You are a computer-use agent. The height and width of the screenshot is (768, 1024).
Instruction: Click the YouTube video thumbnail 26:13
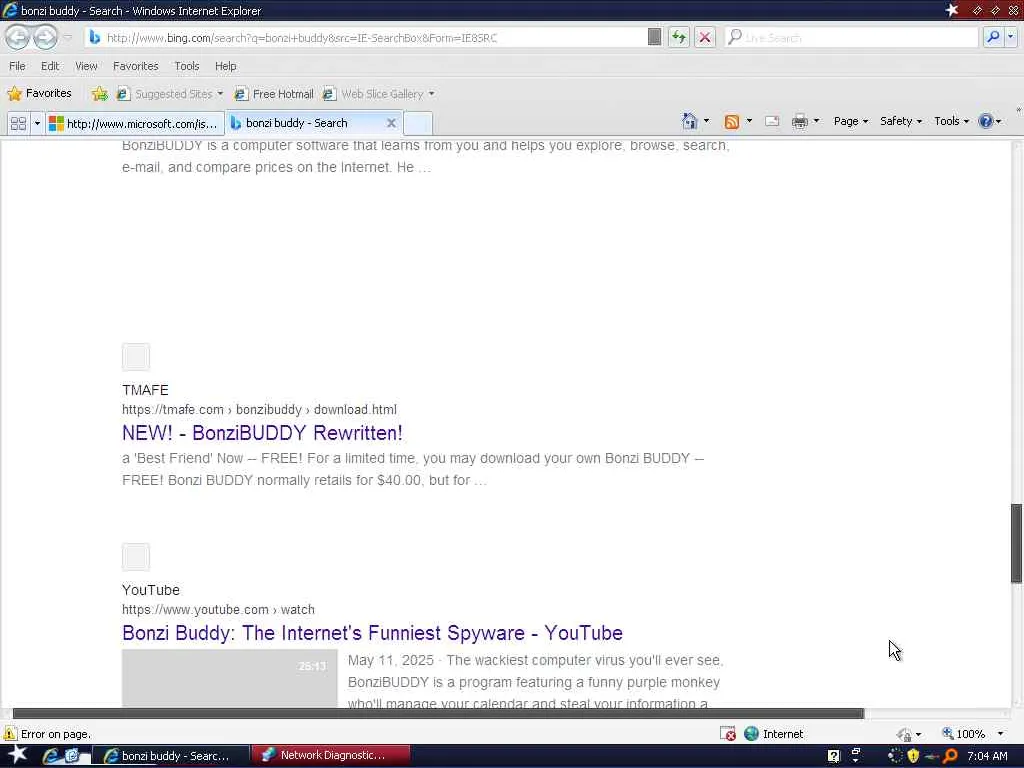(x=229, y=678)
